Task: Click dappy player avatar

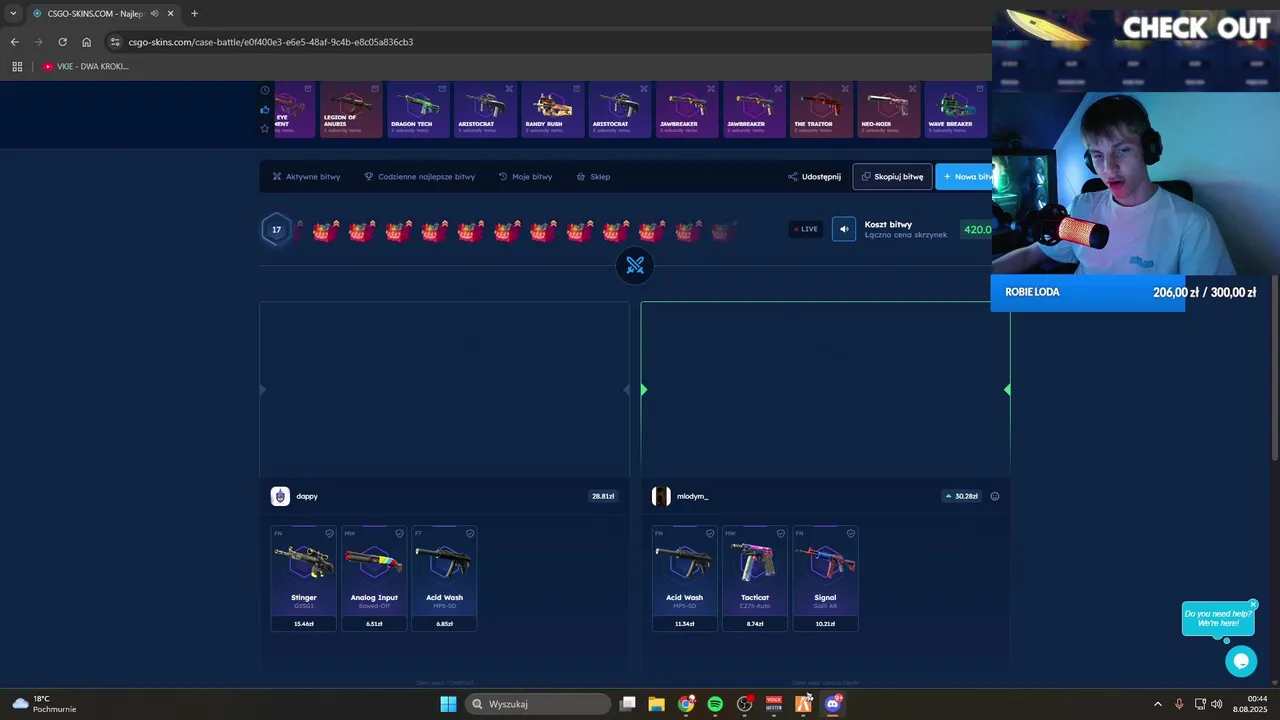Action: point(280,496)
